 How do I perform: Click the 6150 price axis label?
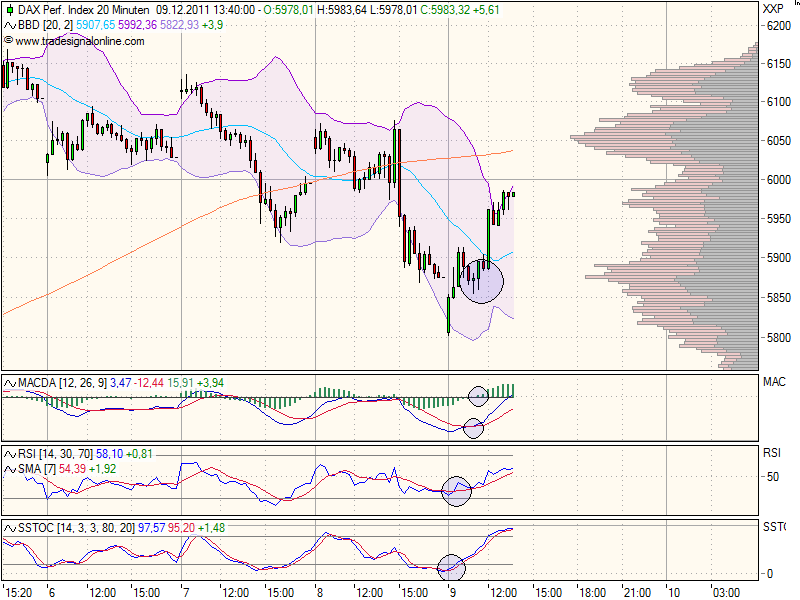click(x=779, y=64)
